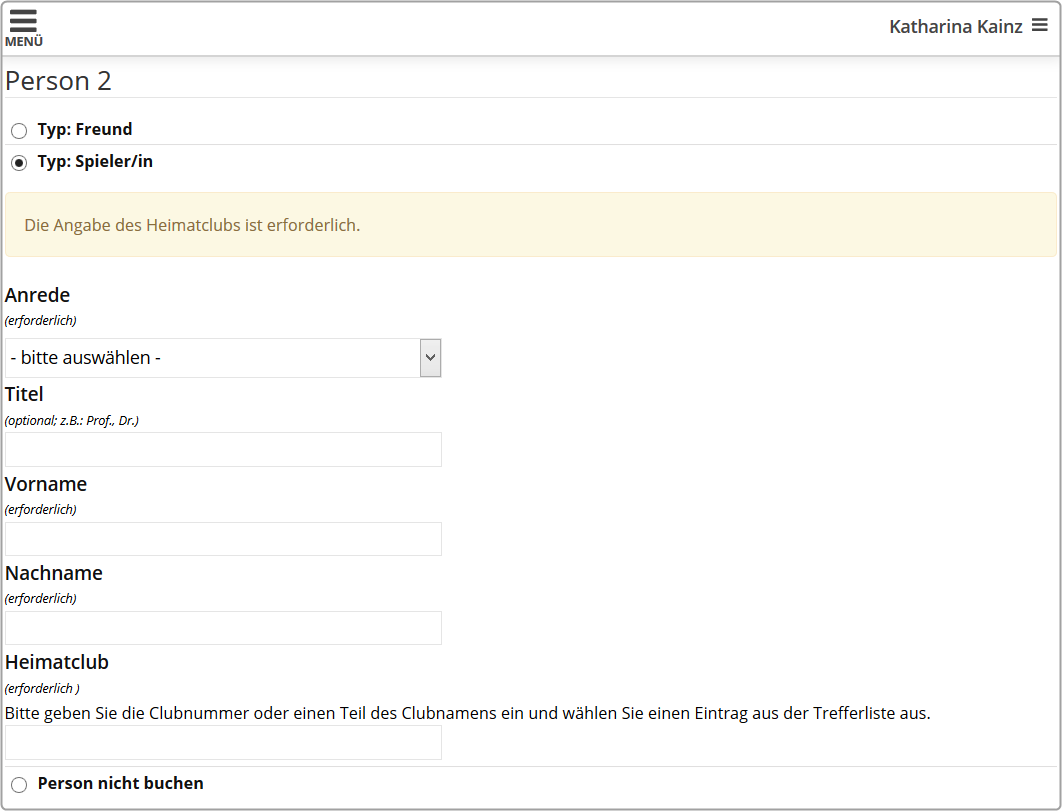The image size is (1062, 811).
Task: Click the Person nicht buchen label text
Action: coord(120,783)
